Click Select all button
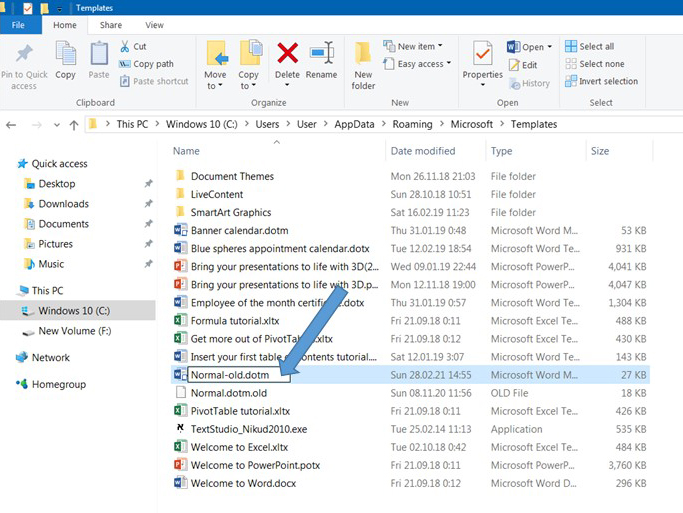The width and height of the screenshot is (683, 513). [x=596, y=47]
